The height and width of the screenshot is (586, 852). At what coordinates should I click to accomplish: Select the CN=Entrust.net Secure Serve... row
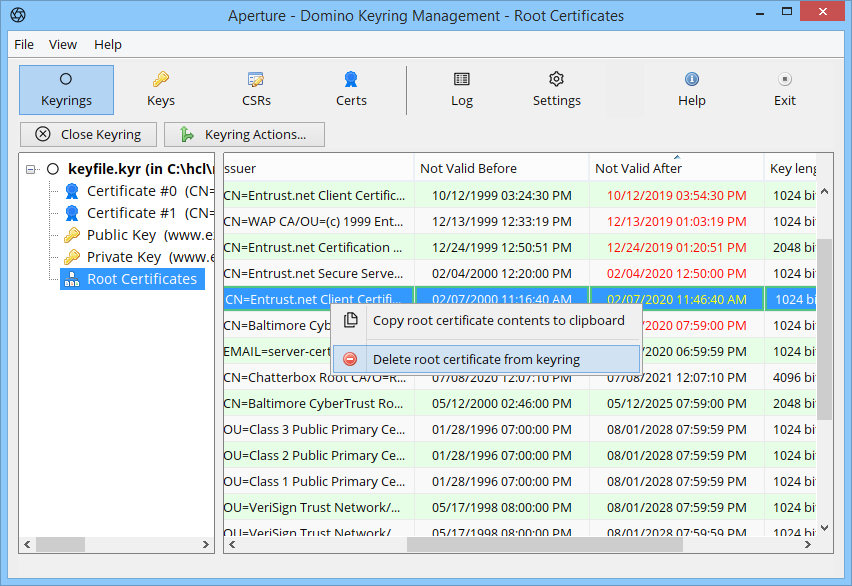[519, 273]
